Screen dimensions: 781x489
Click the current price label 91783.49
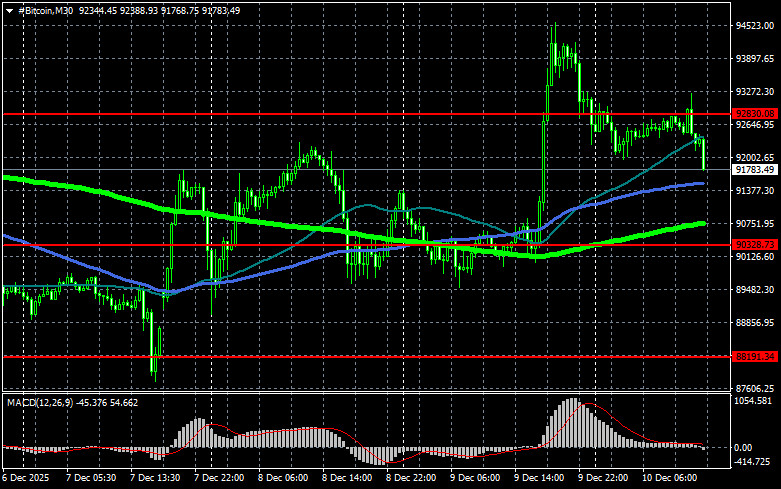(x=755, y=170)
